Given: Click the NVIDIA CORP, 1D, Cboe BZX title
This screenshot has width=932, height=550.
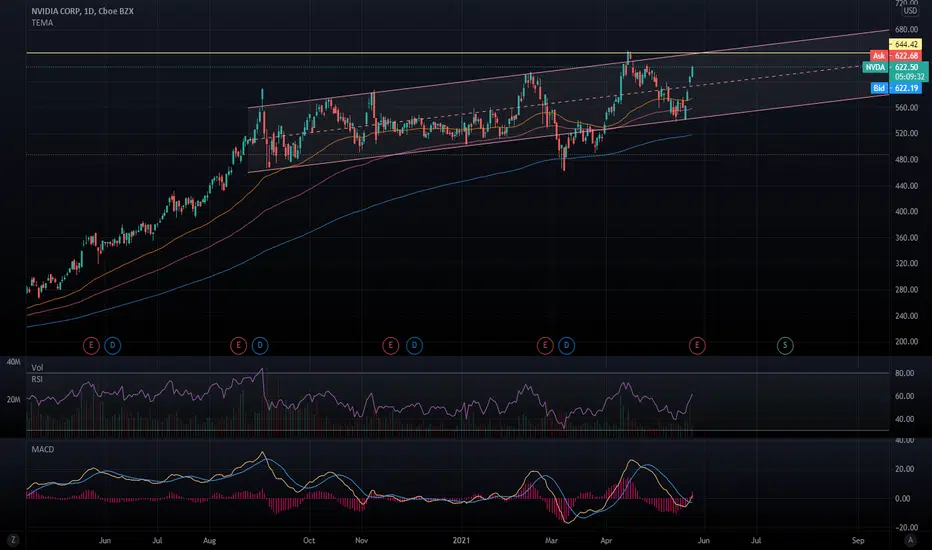Looking at the screenshot, I should pyautogui.click(x=83, y=11).
